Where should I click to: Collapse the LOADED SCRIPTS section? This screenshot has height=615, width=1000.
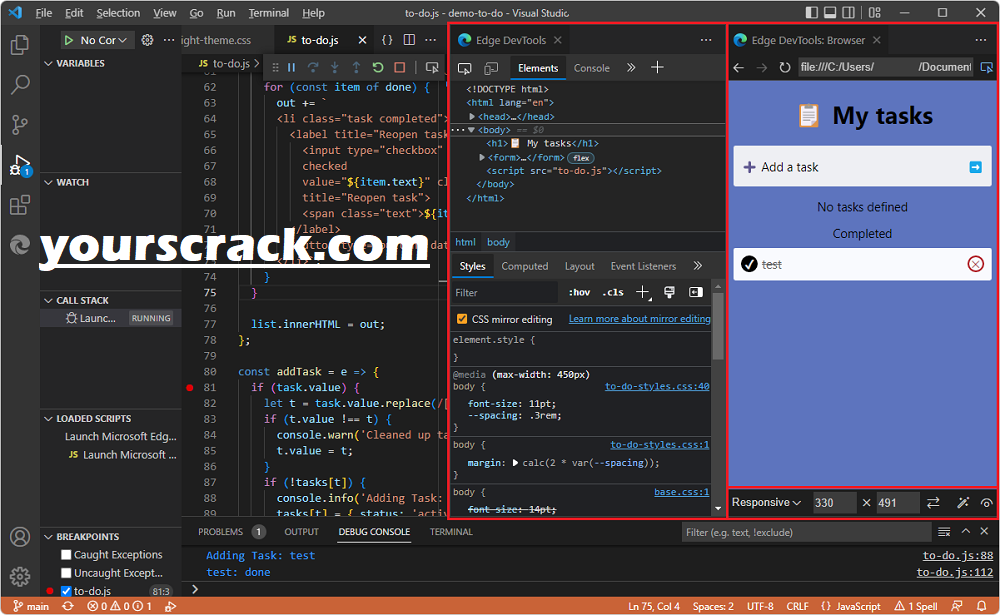48,419
